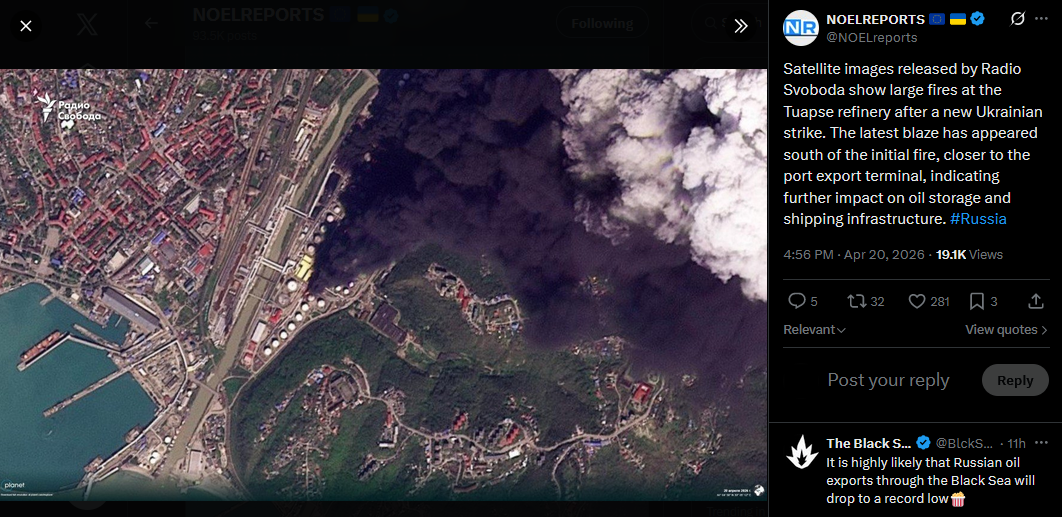Open the @NOELreports handle link
The image size is (1062, 517).
872,37
